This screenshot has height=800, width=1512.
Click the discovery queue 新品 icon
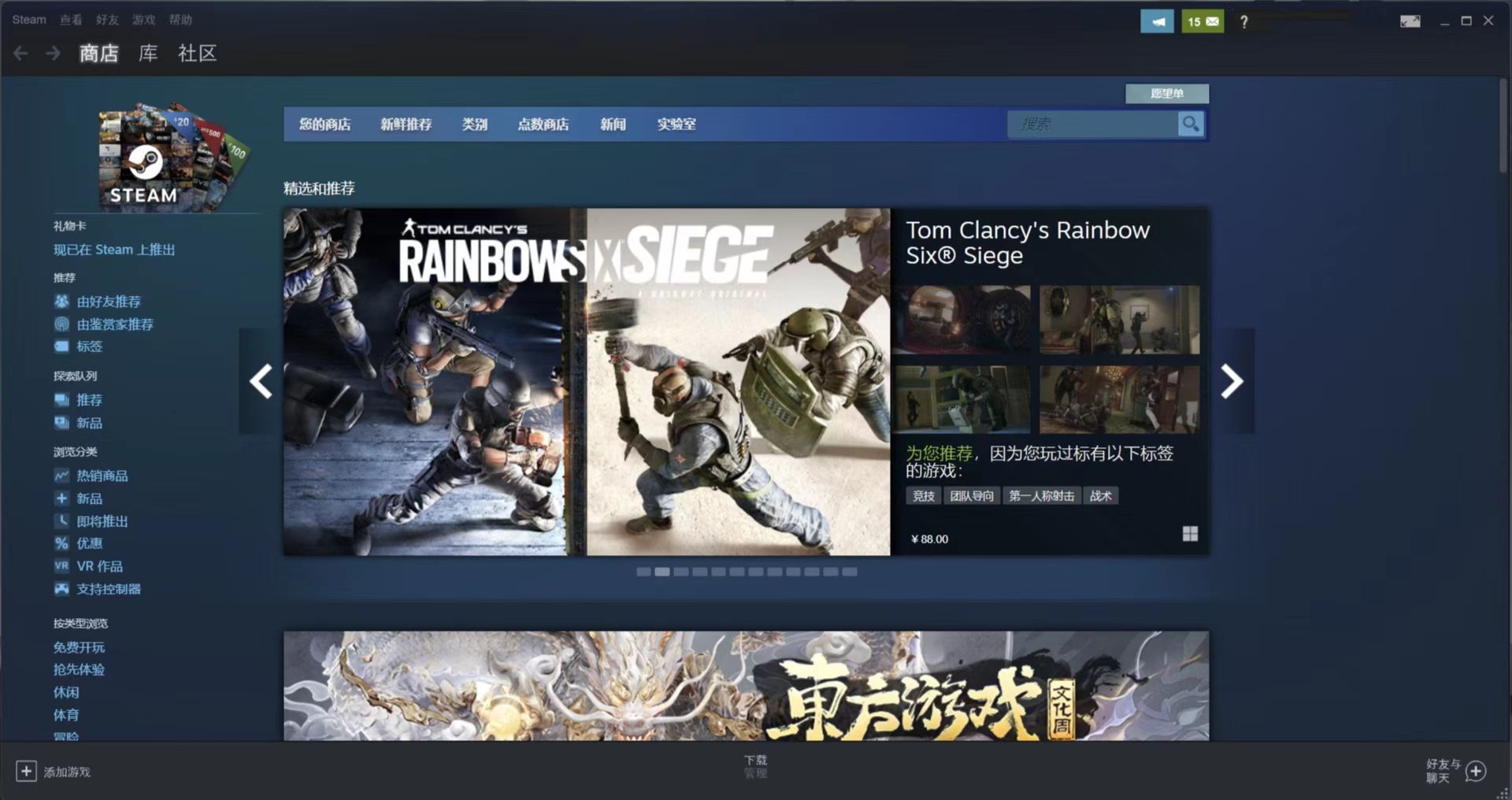click(x=61, y=422)
